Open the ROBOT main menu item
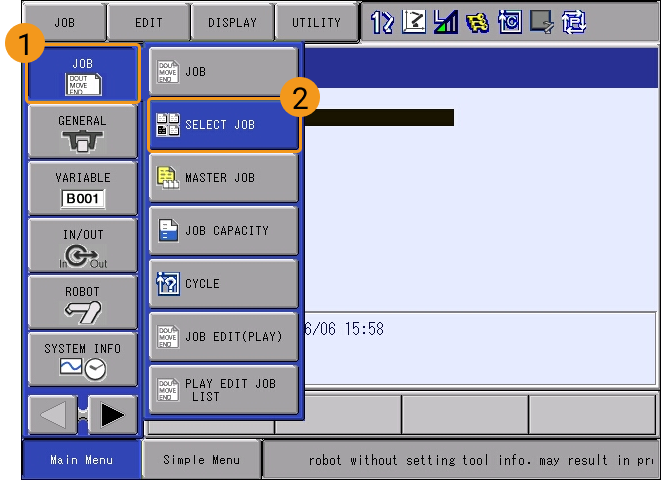This screenshot has width=661, height=480. (x=83, y=302)
